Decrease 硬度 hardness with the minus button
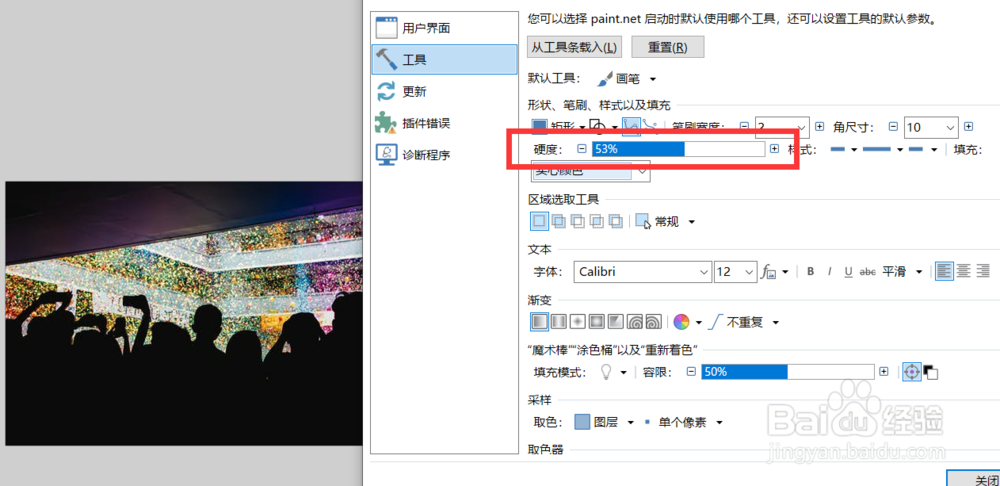This screenshot has height=486, width=1000. (x=581, y=149)
